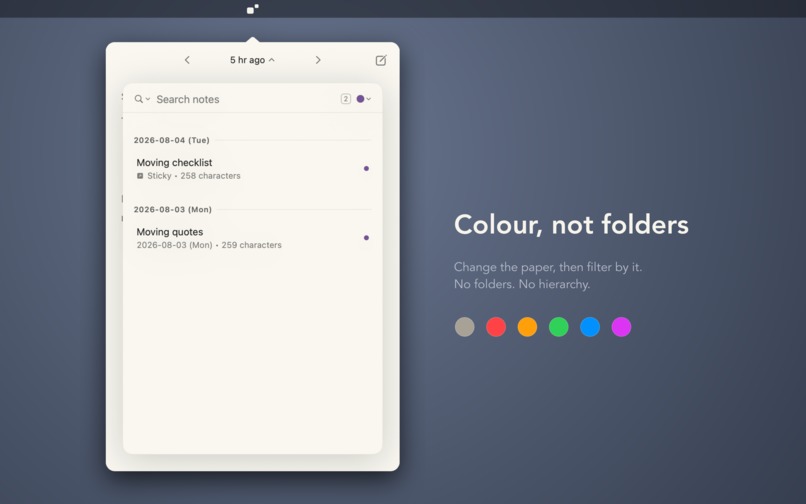The width and height of the screenshot is (806, 504).
Task: Choose the orange colour swatch
Action: point(527,327)
